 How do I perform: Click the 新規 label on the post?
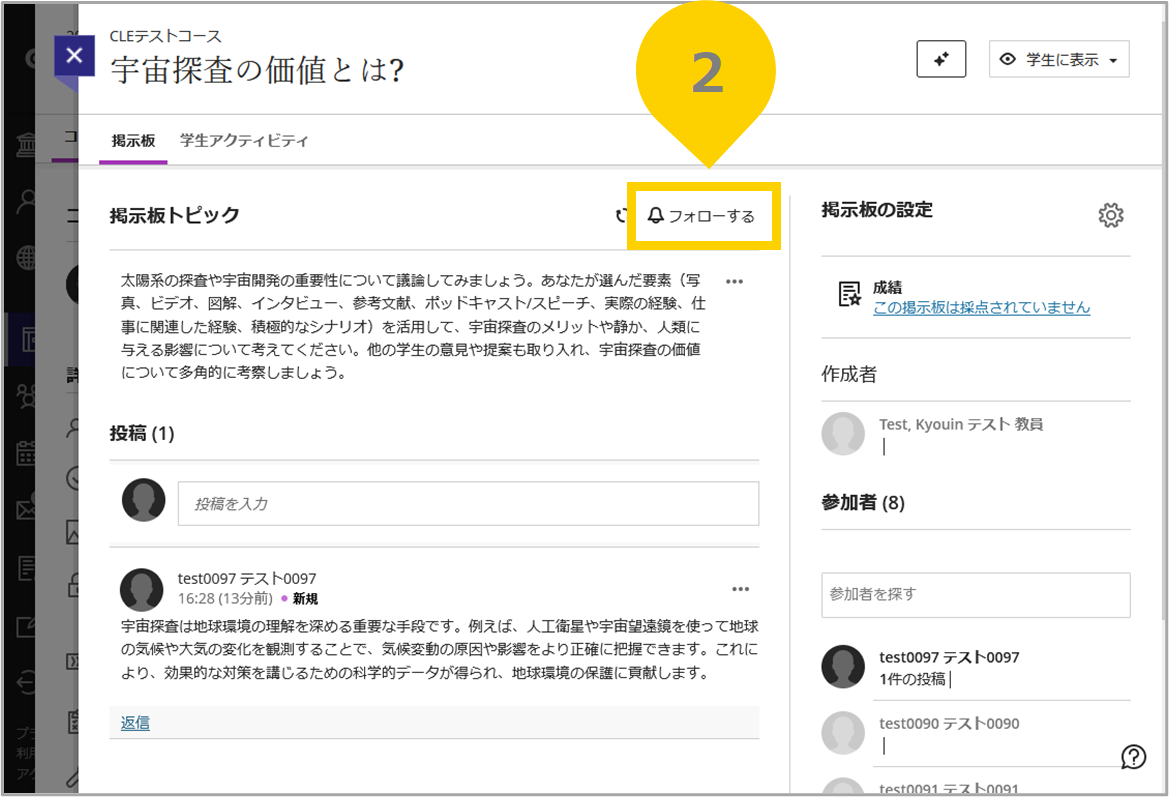point(306,599)
